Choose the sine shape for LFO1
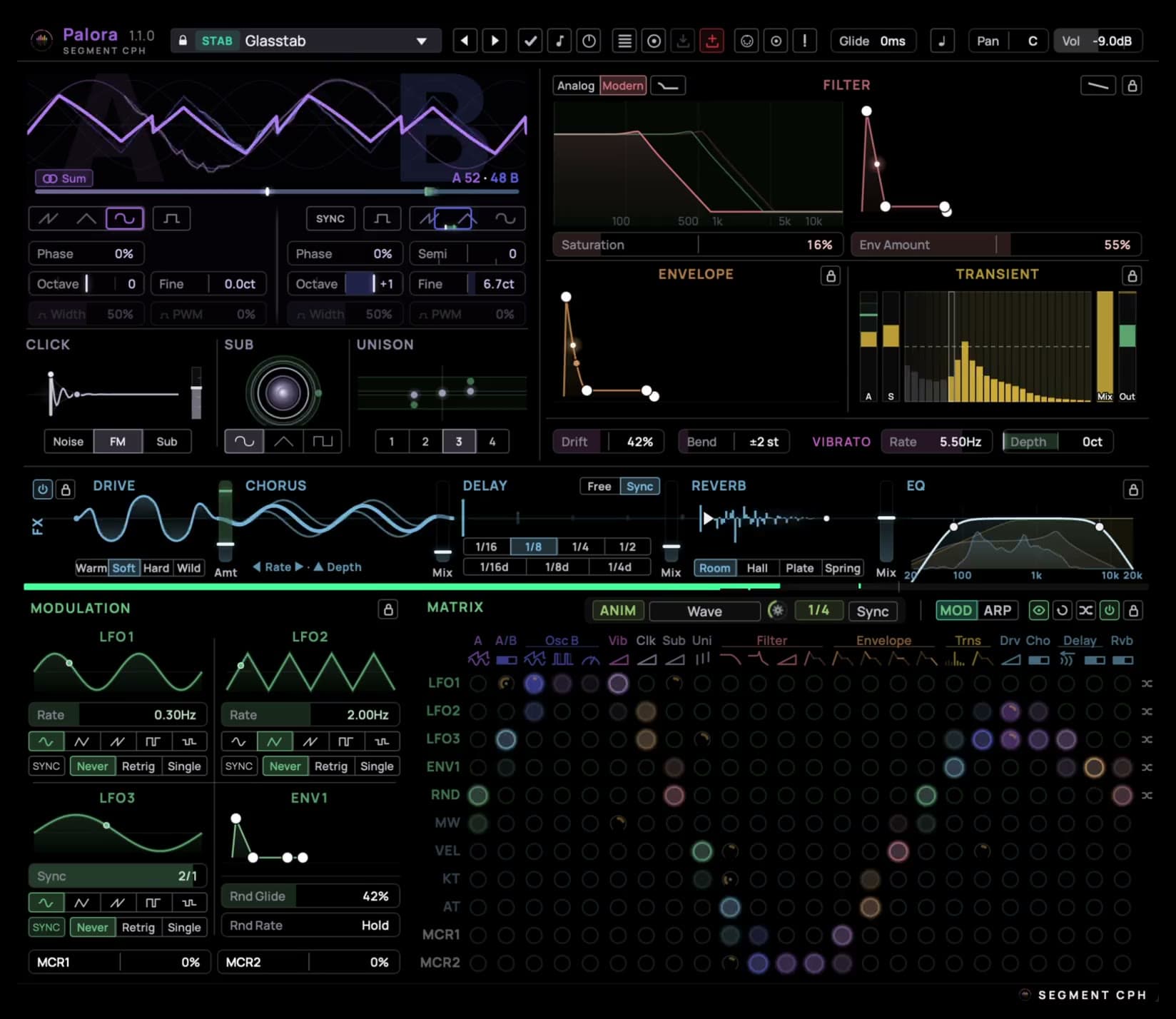This screenshot has height=1019, width=1176. 46,741
